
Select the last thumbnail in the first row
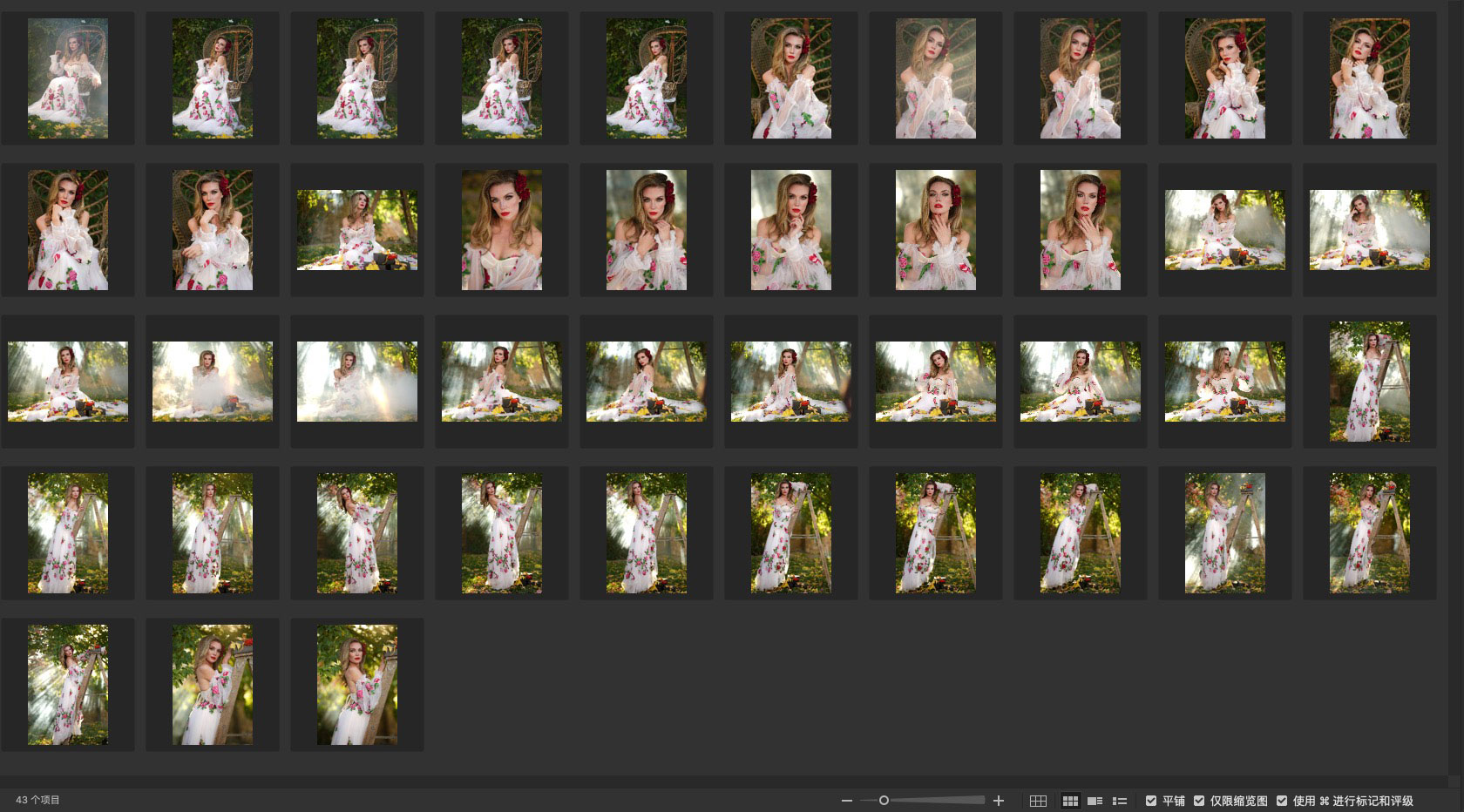tap(1369, 78)
